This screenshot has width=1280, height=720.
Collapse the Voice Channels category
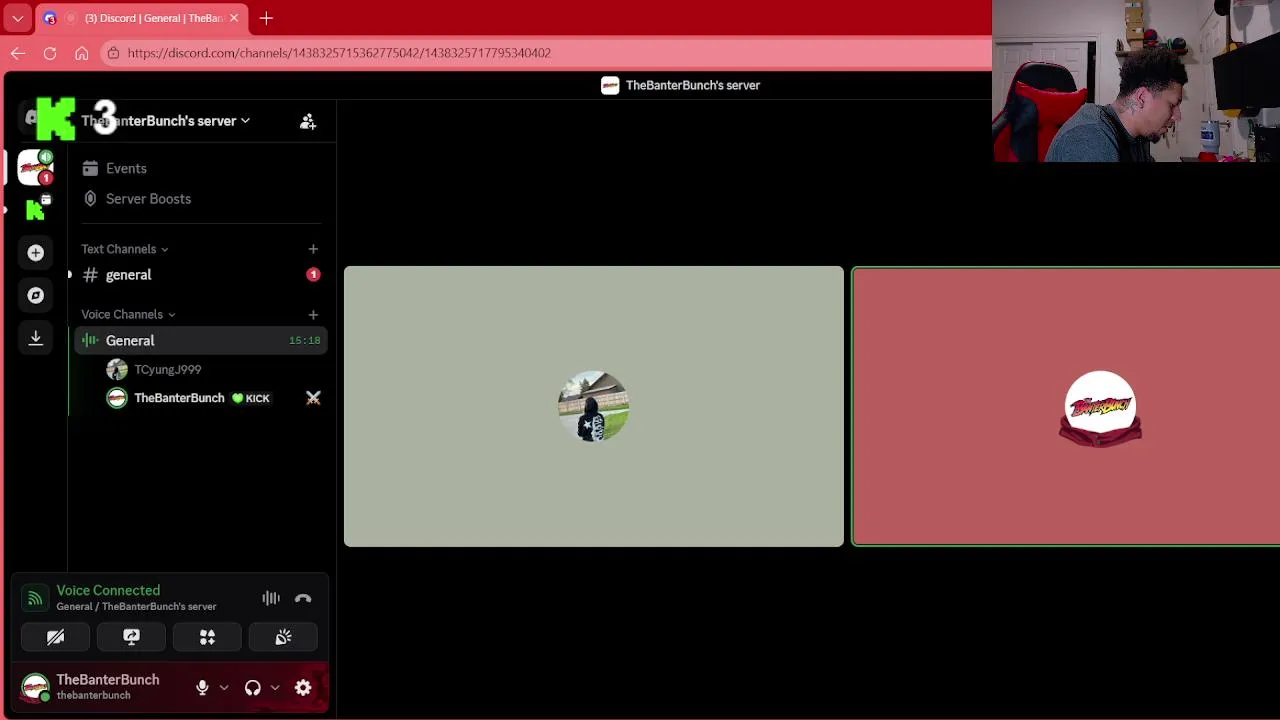pos(128,314)
